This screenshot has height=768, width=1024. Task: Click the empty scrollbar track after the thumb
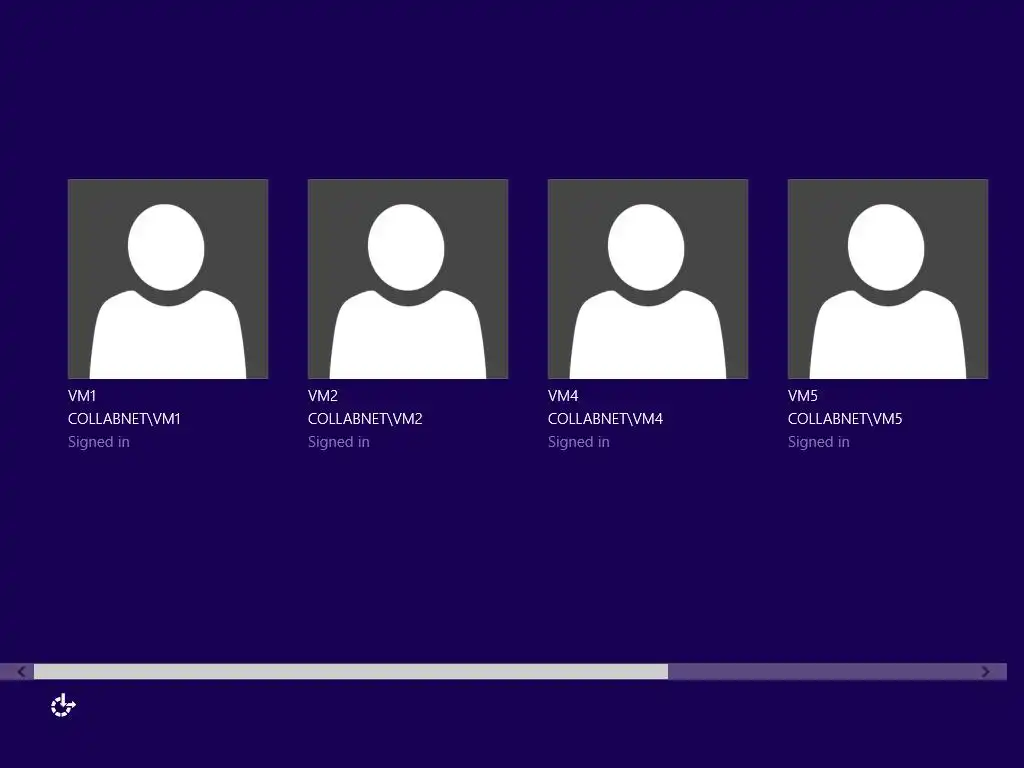coord(822,671)
